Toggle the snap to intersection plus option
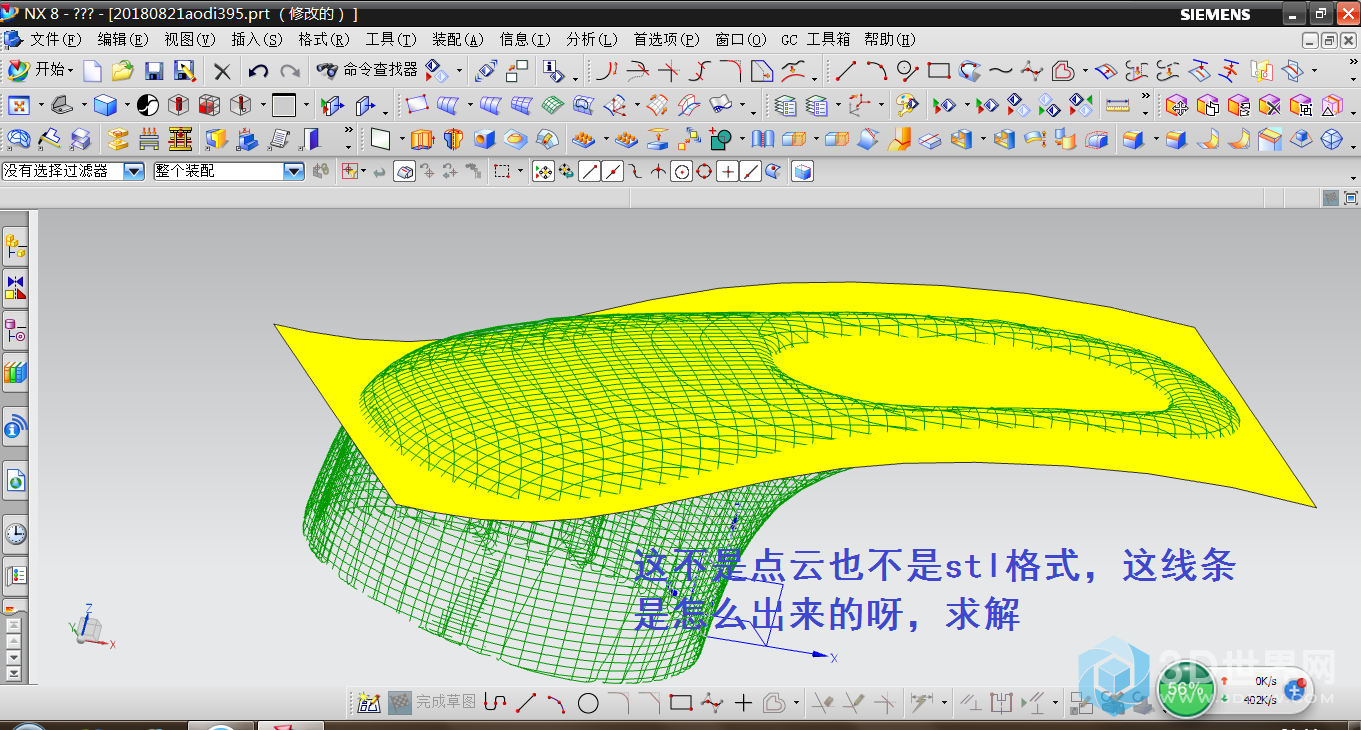 (727, 172)
